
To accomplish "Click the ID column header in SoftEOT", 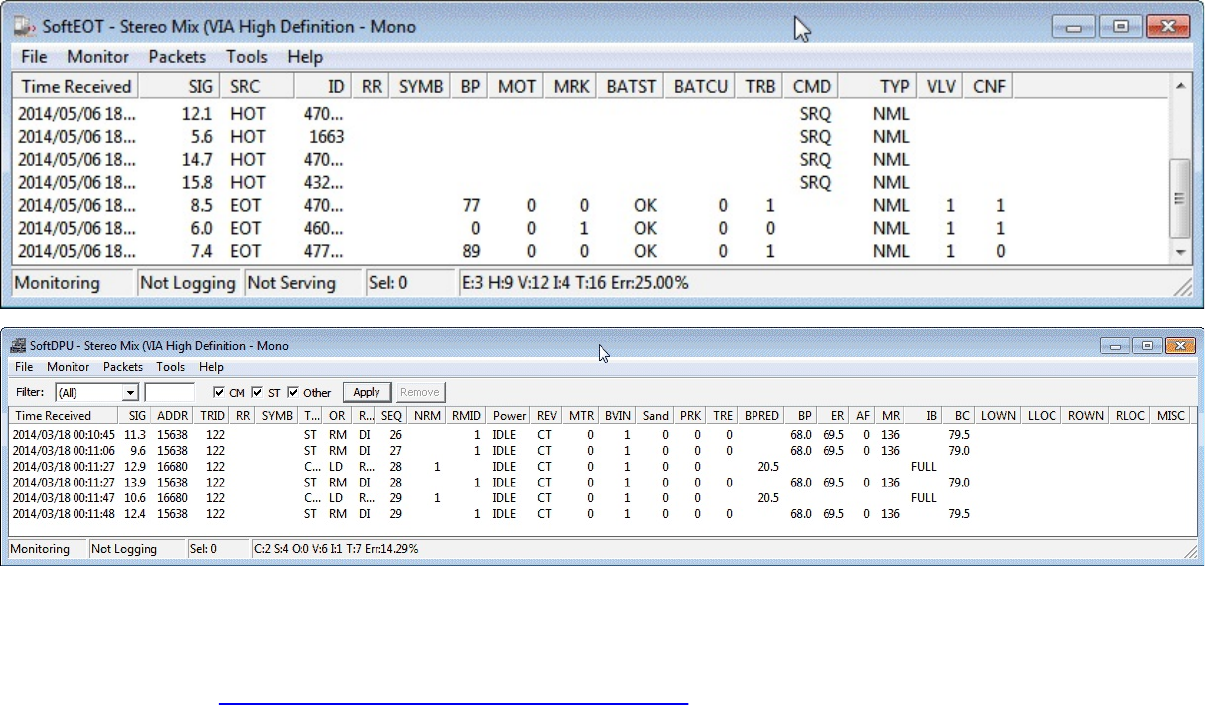I will click(322, 86).
